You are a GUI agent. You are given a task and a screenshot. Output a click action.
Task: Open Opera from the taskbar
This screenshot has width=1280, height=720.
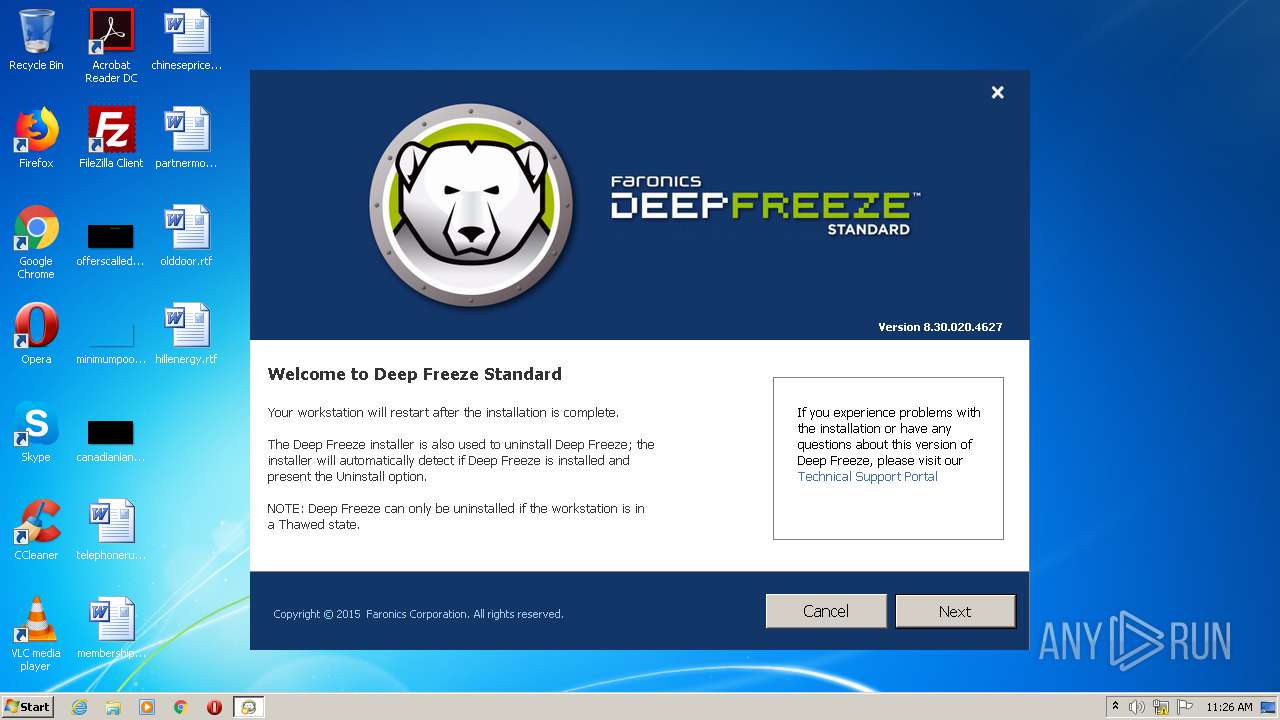point(214,707)
